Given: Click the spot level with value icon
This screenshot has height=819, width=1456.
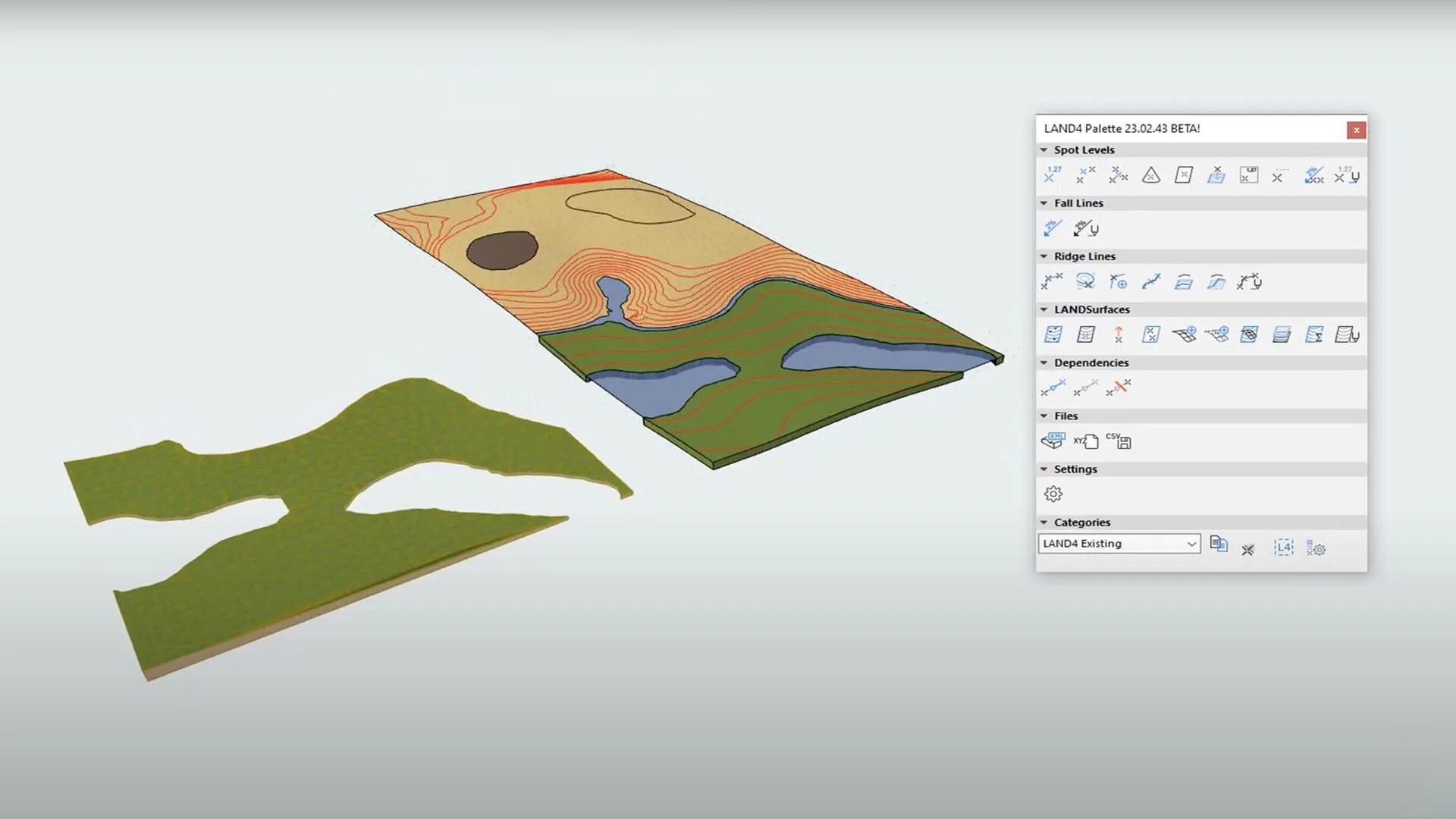Looking at the screenshot, I should pos(1053,175).
